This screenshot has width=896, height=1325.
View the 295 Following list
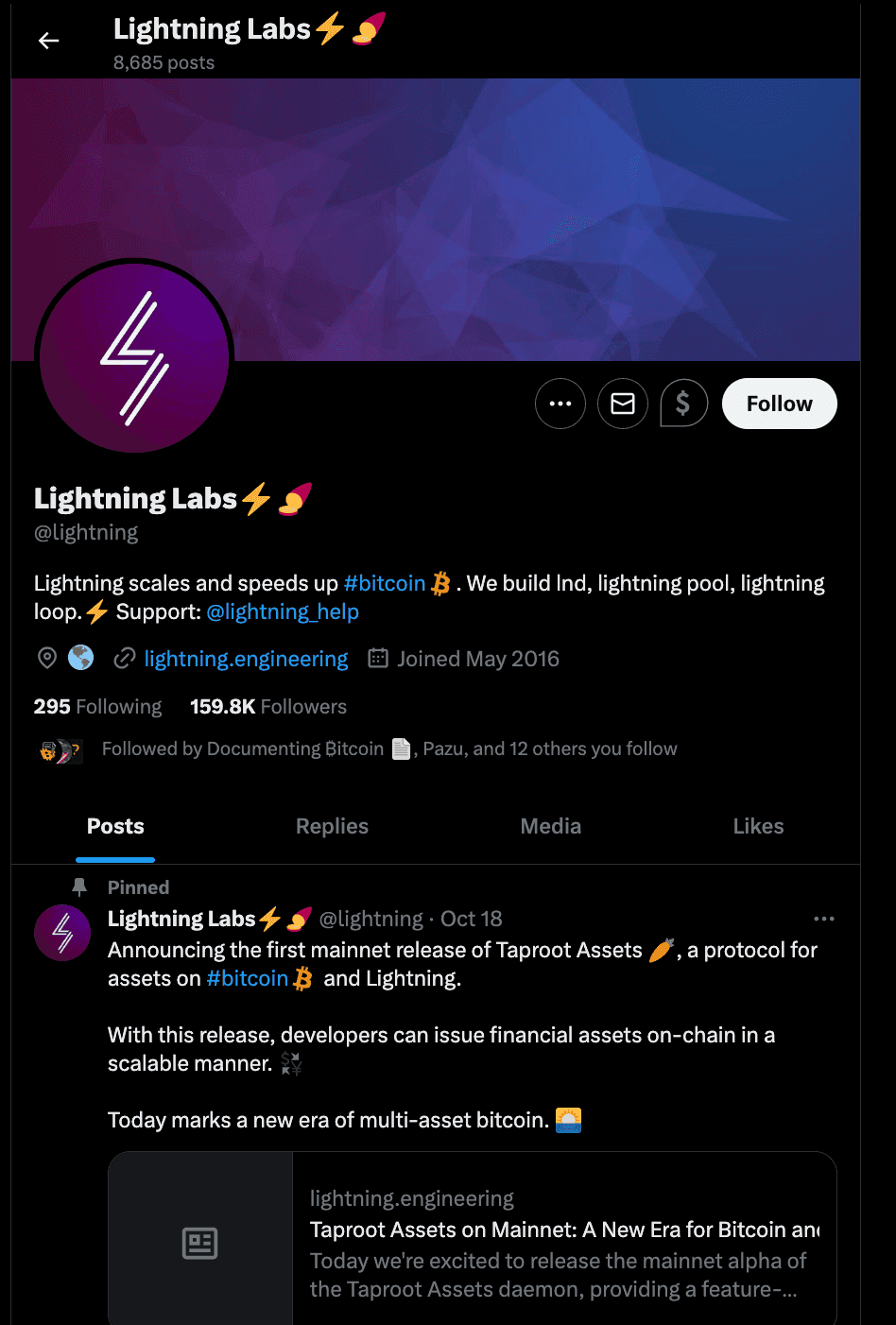coord(97,707)
